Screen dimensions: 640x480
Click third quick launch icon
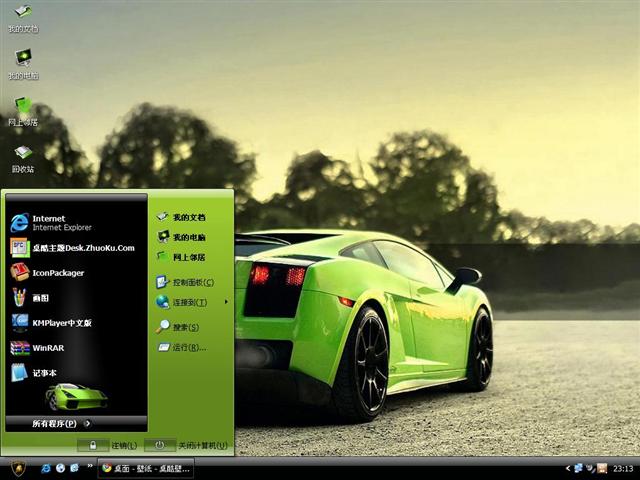(x=75, y=468)
